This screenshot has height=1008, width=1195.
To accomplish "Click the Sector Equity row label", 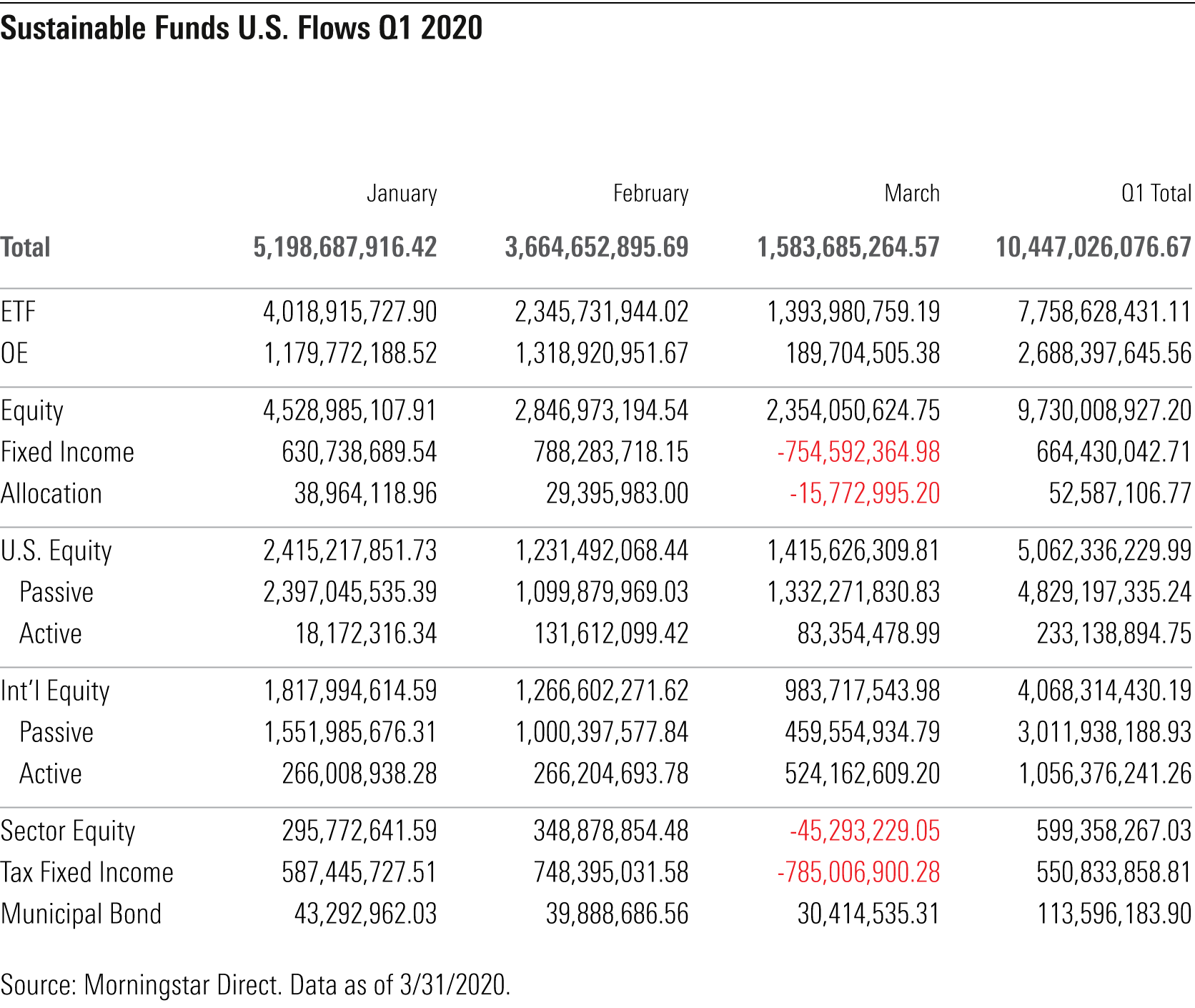I will click(68, 831).
